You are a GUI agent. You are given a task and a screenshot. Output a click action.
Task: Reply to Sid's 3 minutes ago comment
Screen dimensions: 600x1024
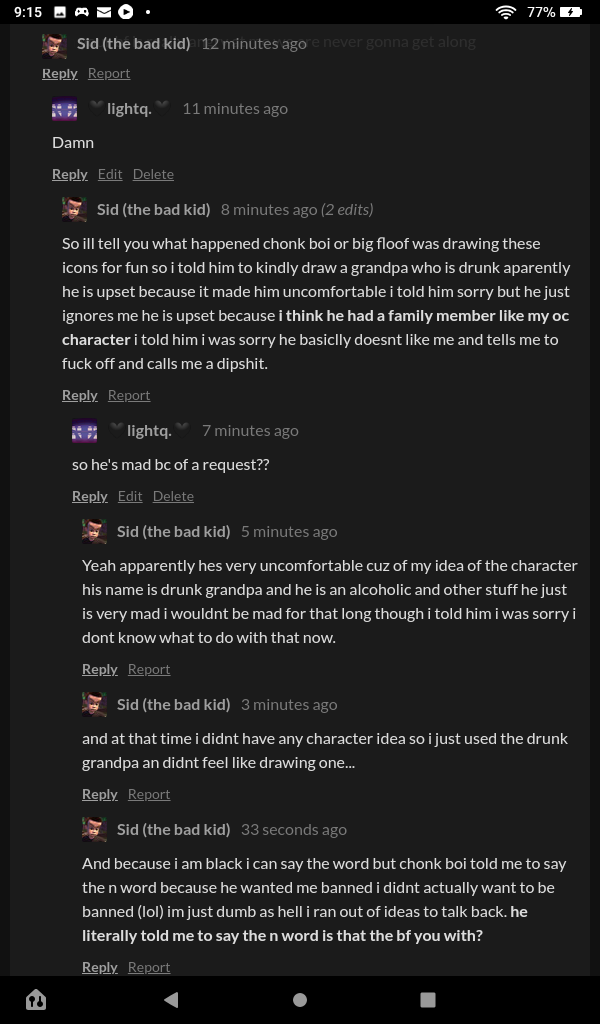tap(99, 794)
